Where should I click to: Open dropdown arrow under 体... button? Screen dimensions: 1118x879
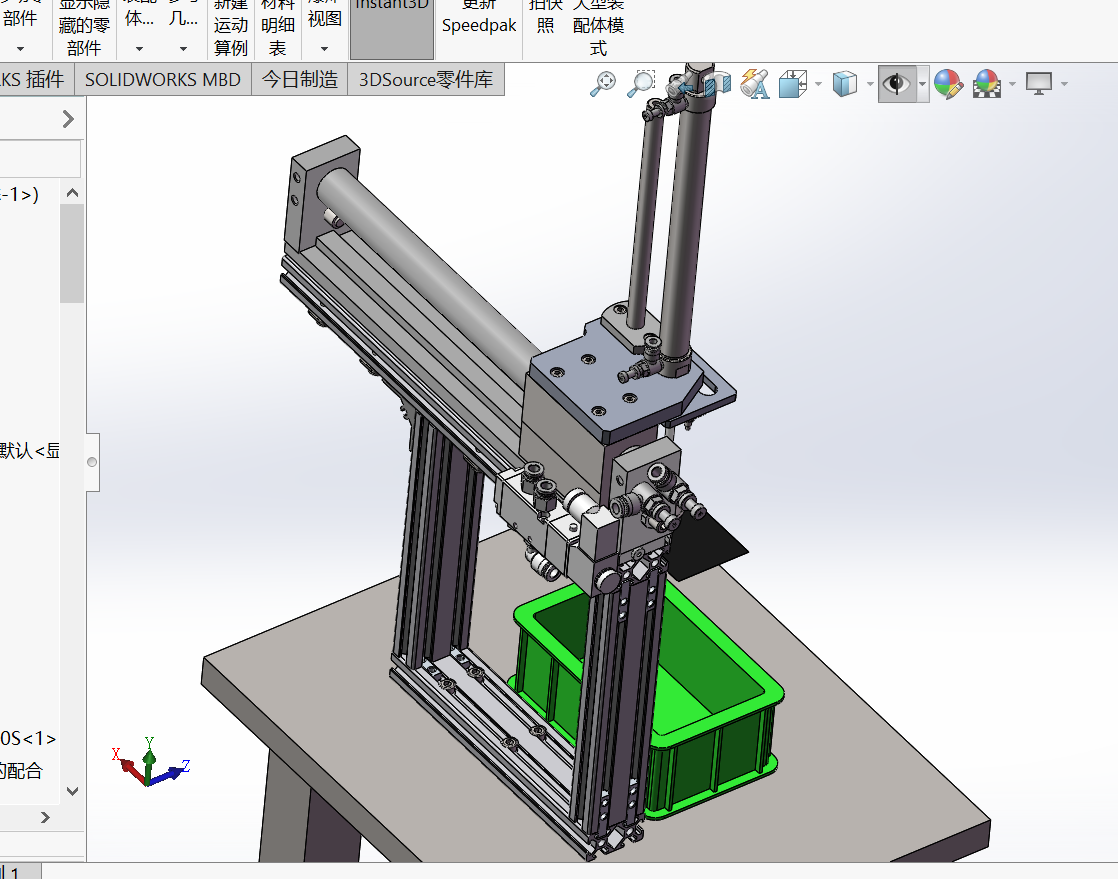pos(139,48)
